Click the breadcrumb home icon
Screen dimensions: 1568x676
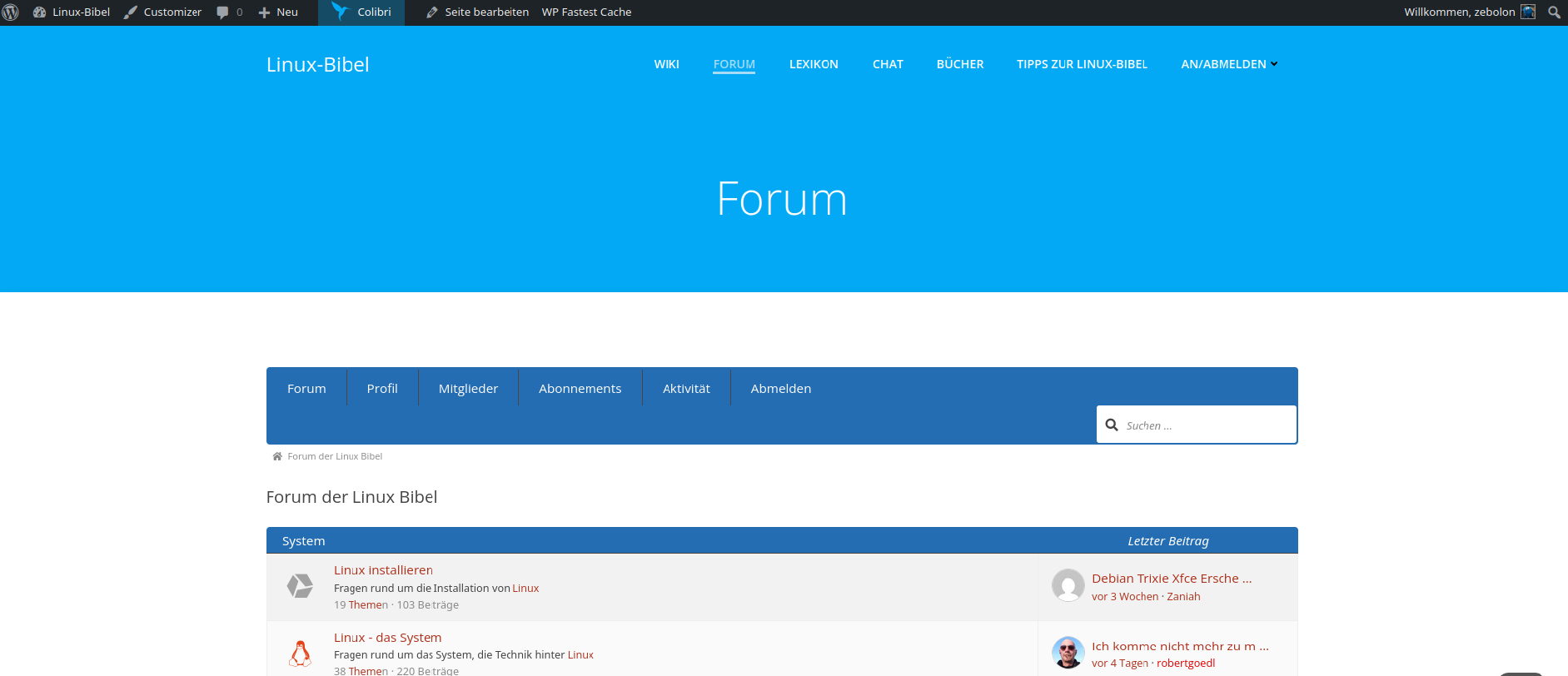pos(277,456)
